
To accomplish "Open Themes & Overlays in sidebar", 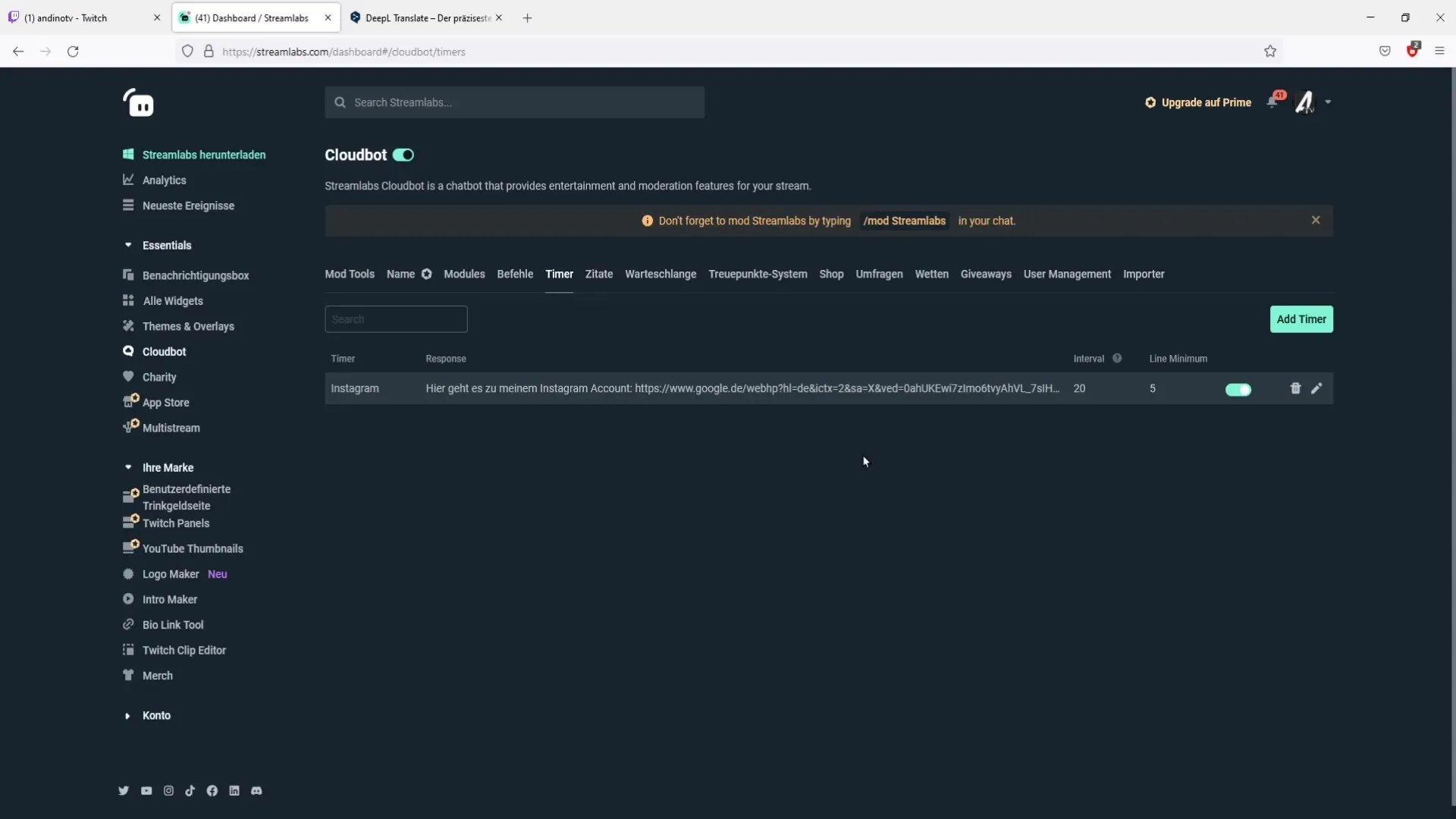I will (x=178, y=326).
